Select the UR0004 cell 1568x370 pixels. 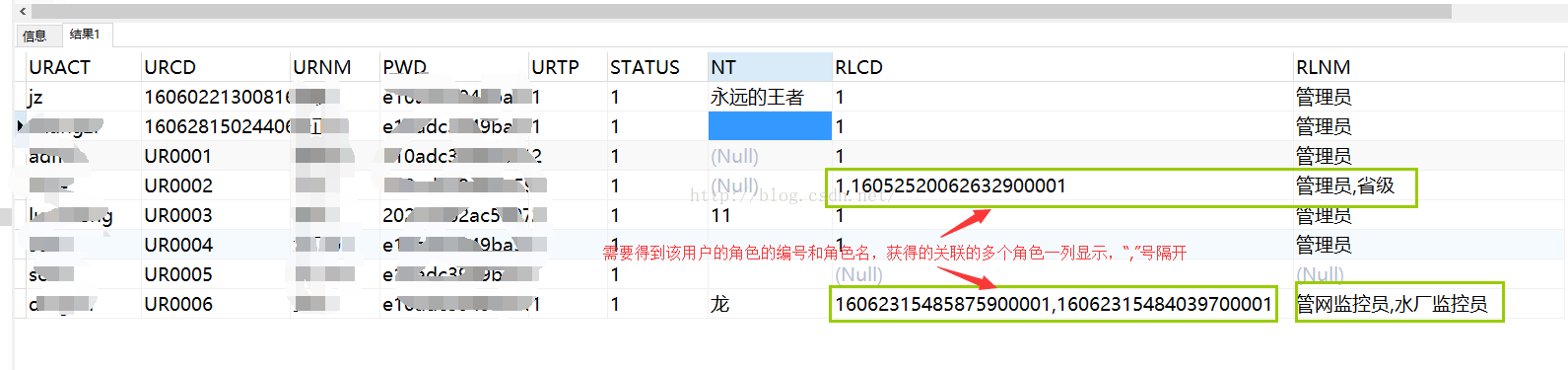pyautogui.click(x=216, y=245)
